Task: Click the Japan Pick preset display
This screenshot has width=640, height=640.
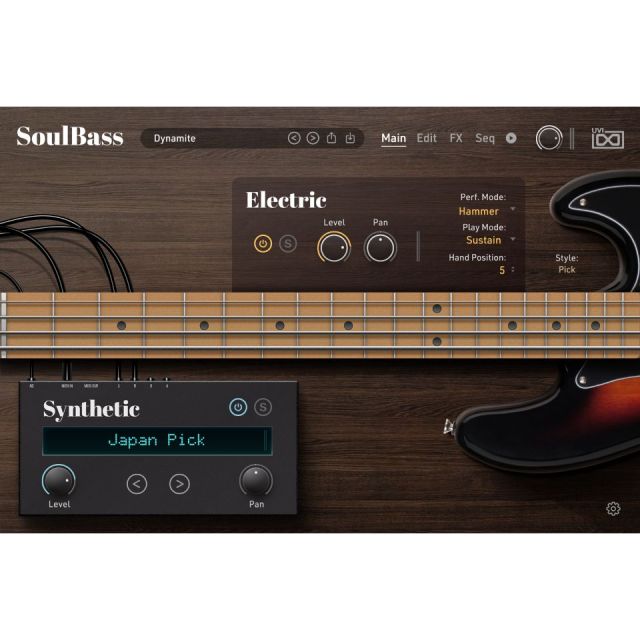Action: (x=157, y=441)
